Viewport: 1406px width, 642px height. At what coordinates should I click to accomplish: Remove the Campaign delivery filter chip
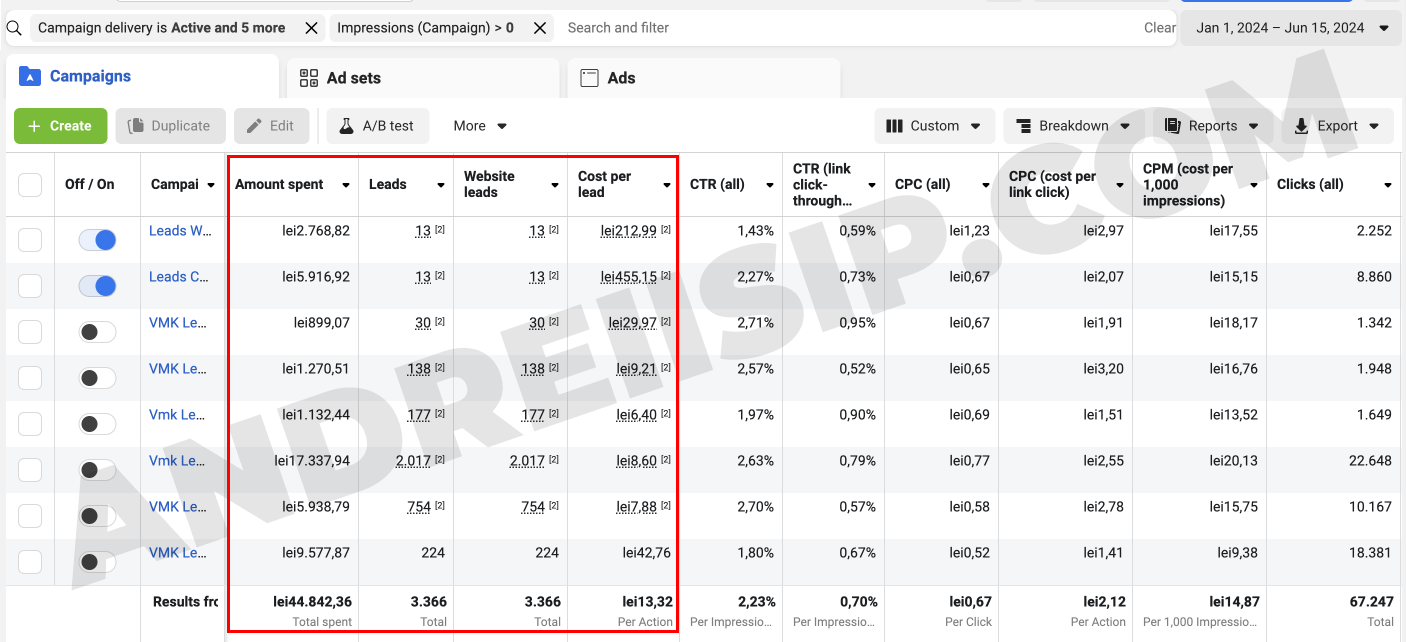point(312,28)
